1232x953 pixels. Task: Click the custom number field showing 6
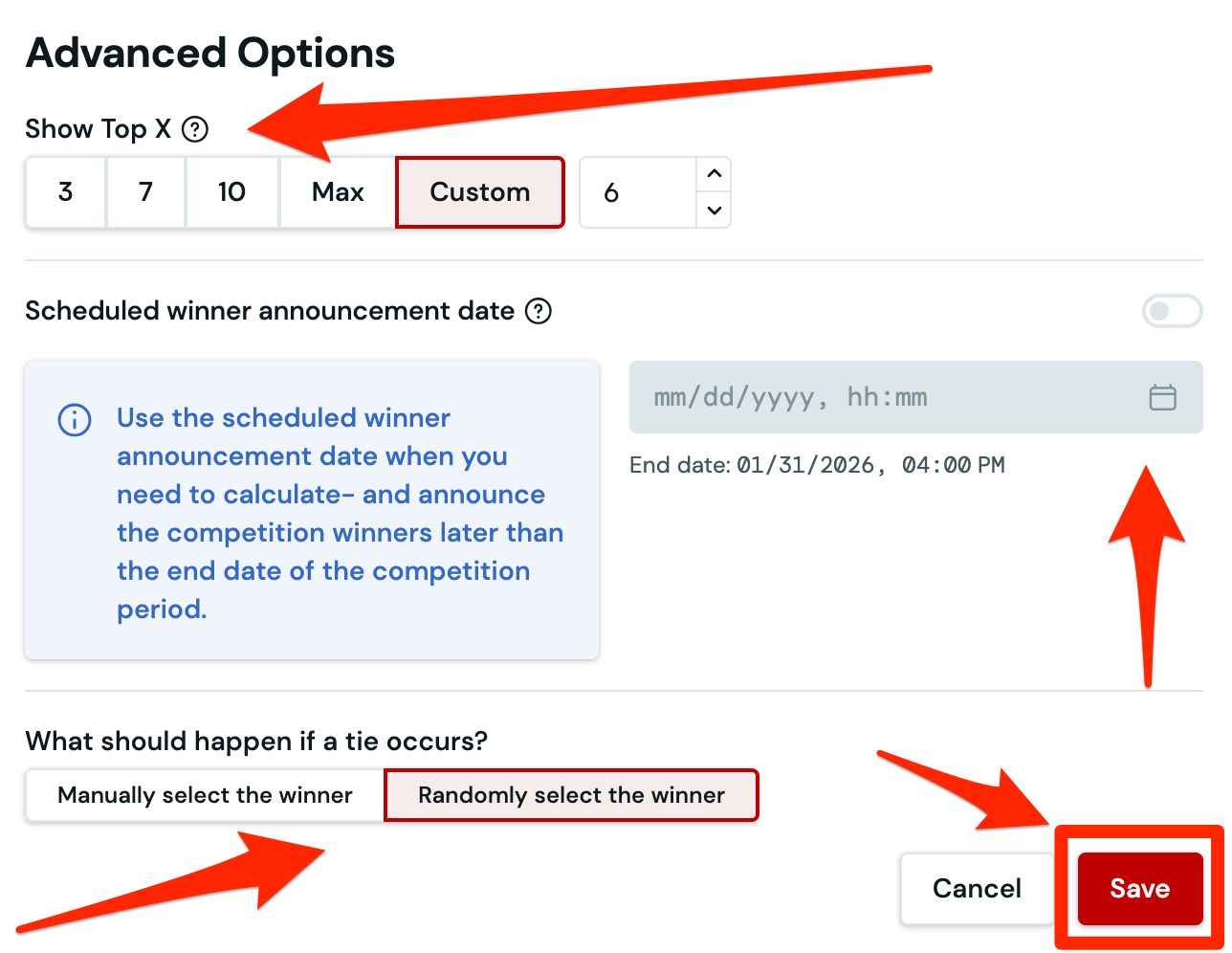point(637,192)
